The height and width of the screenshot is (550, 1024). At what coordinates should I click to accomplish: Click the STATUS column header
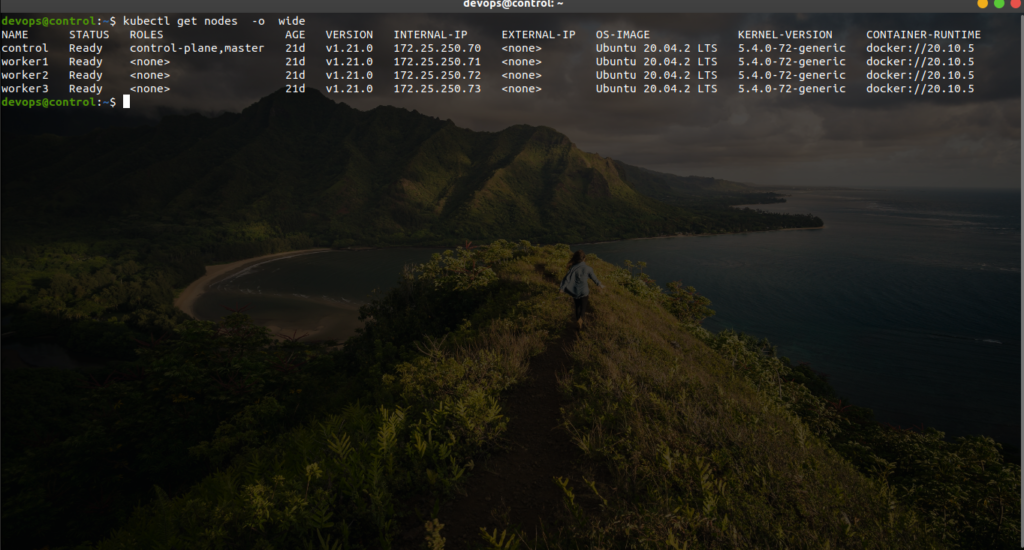(x=89, y=35)
